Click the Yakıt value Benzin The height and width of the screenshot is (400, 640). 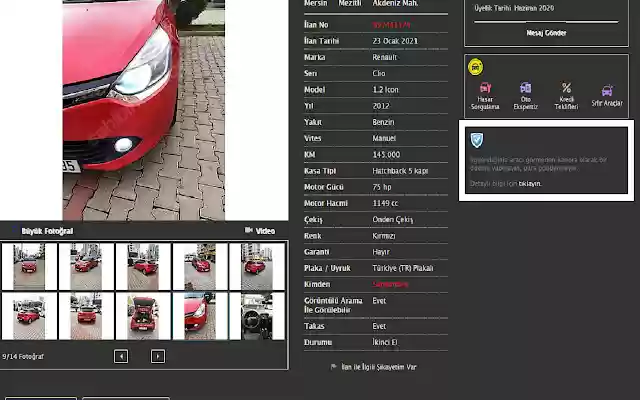383,122
